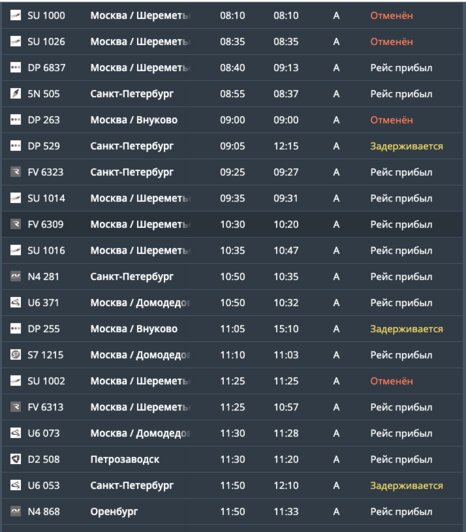Image resolution: width=466 pixels, height=532 pixels.
Task: Click the airline logo beside D2 508
Action: click(x=15, y=459)
